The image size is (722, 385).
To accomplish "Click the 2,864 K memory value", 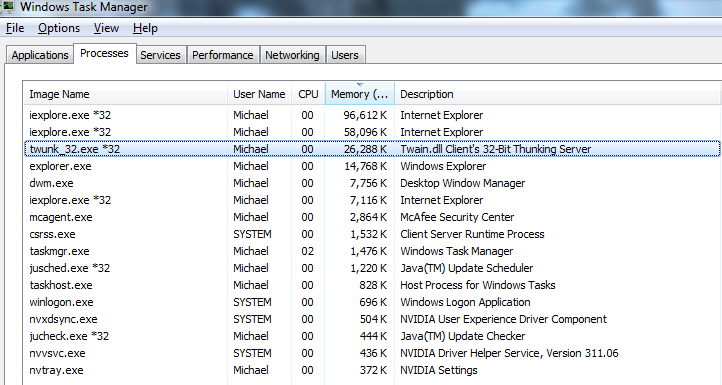I will coord(368,217).
